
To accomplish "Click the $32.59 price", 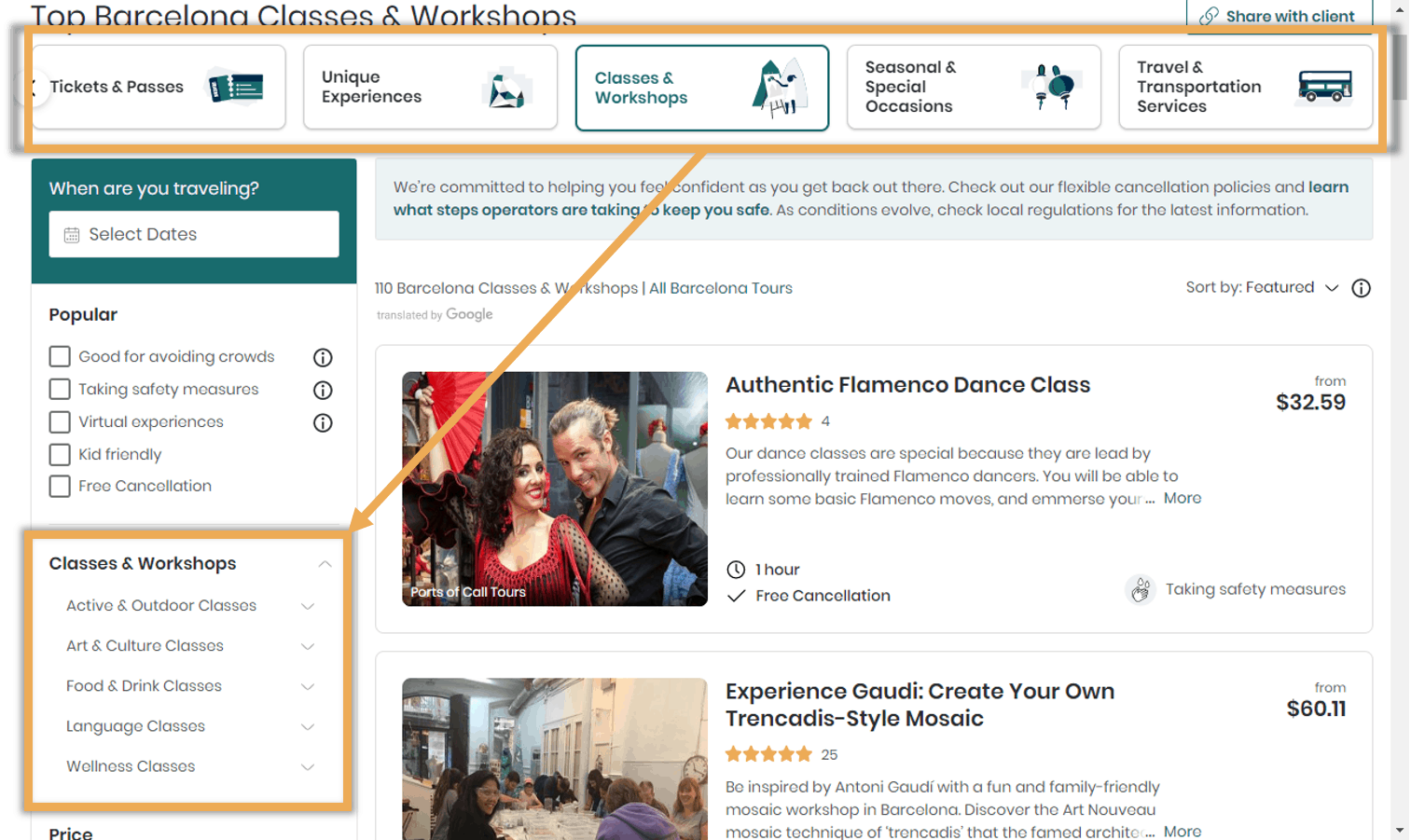I will 1310,403.
